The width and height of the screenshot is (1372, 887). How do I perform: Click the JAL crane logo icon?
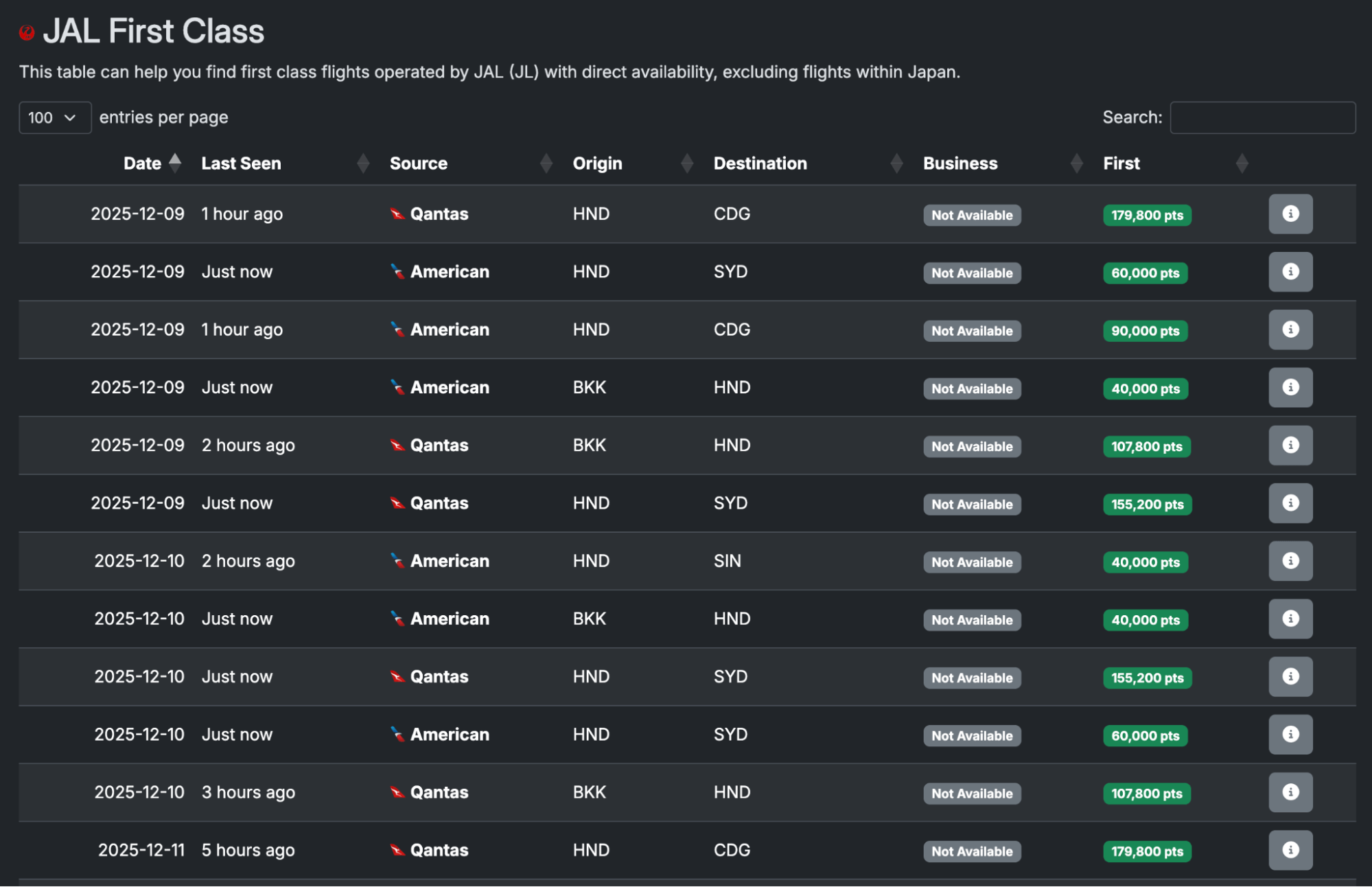tap(27, 32)
